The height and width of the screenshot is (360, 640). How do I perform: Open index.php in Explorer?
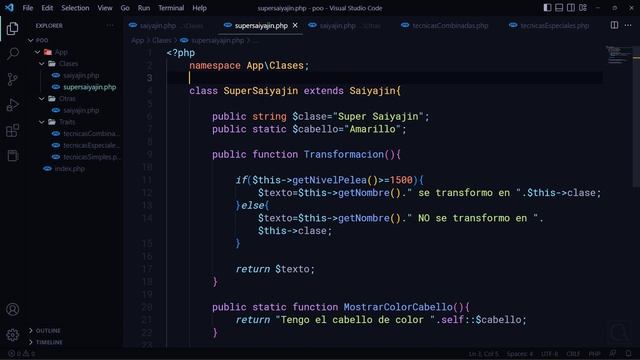click(69, 169)
